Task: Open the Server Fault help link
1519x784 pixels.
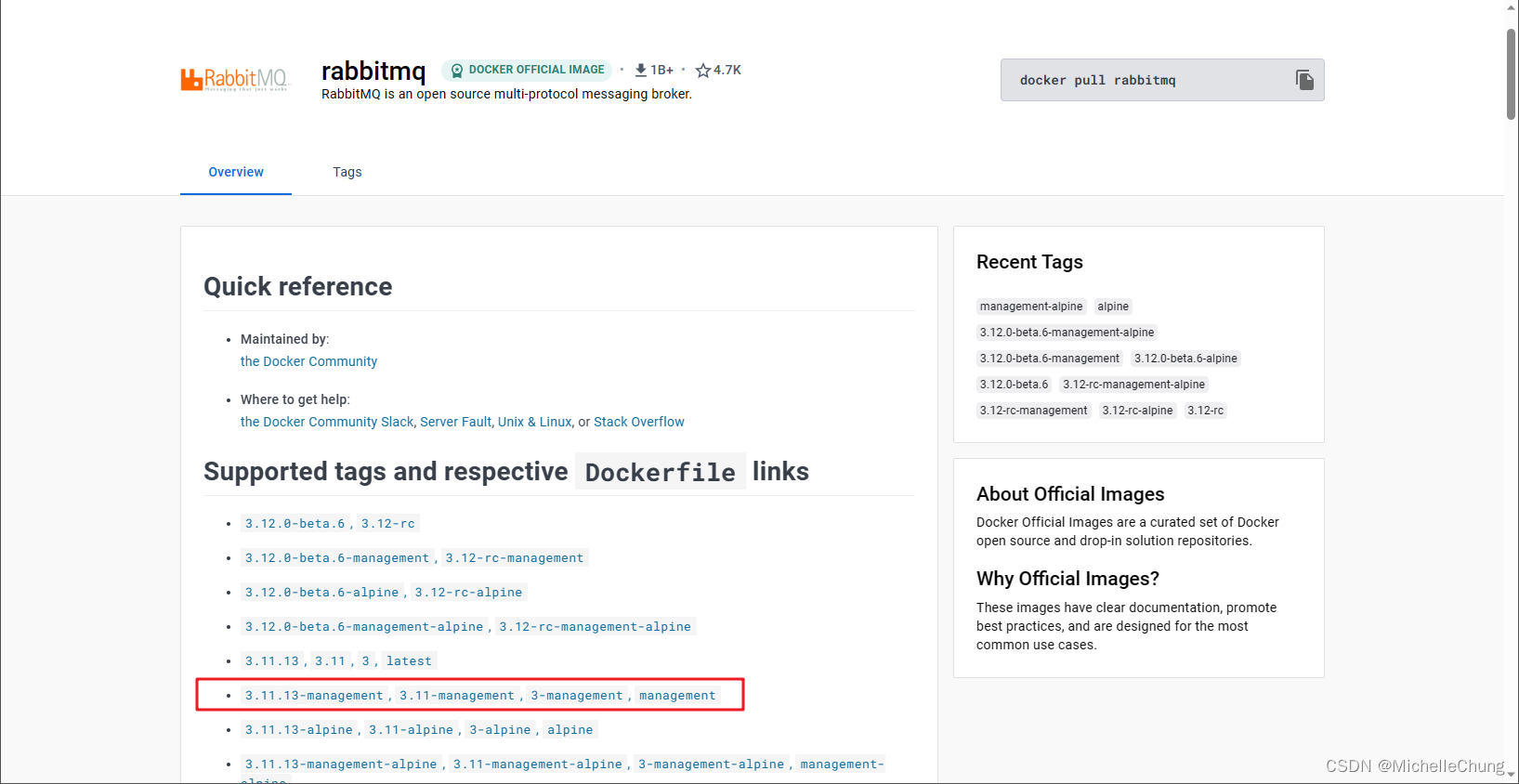Action: click(x=455, y=422)
